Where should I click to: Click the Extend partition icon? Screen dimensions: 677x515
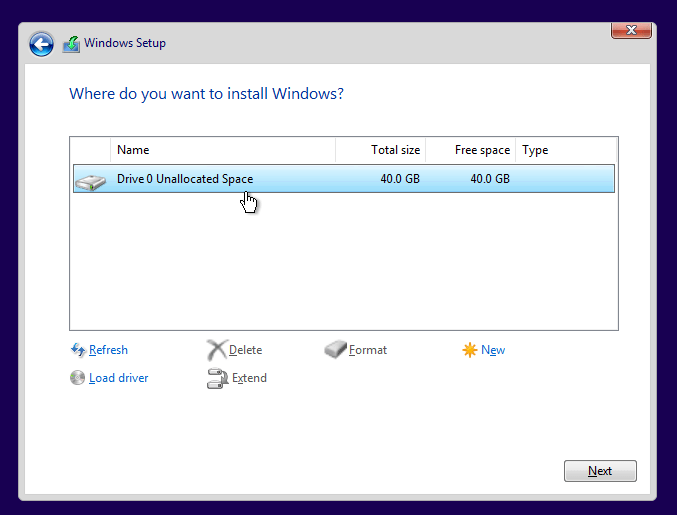[217, 378]
